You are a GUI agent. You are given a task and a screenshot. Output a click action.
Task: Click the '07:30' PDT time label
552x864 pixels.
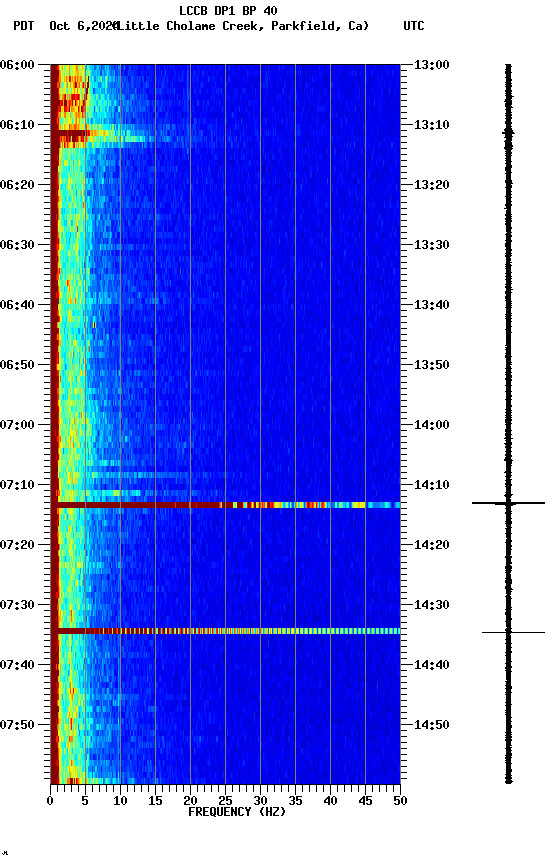[17, 606]
